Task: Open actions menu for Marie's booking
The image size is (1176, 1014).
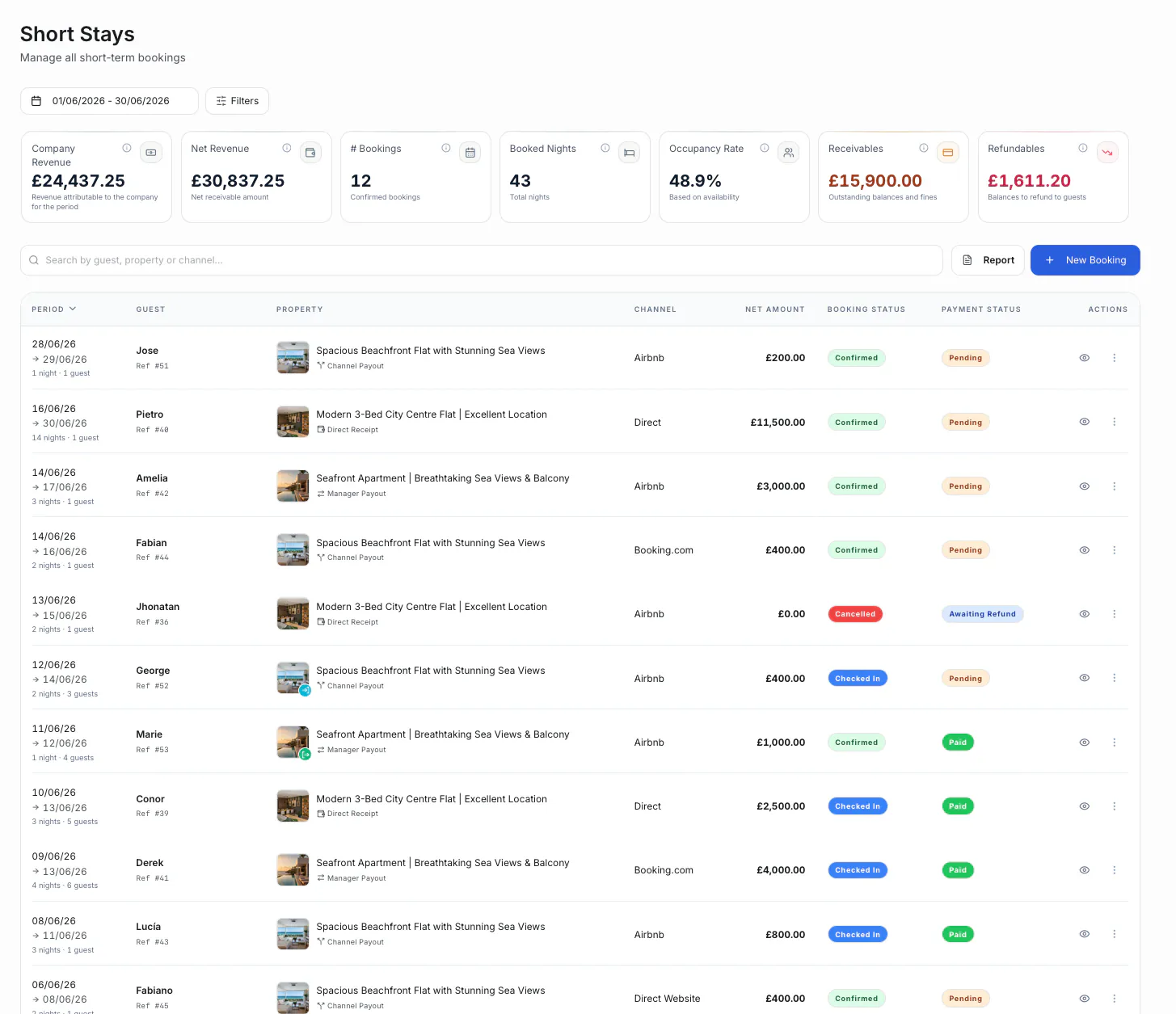Action: (1114, 743)
